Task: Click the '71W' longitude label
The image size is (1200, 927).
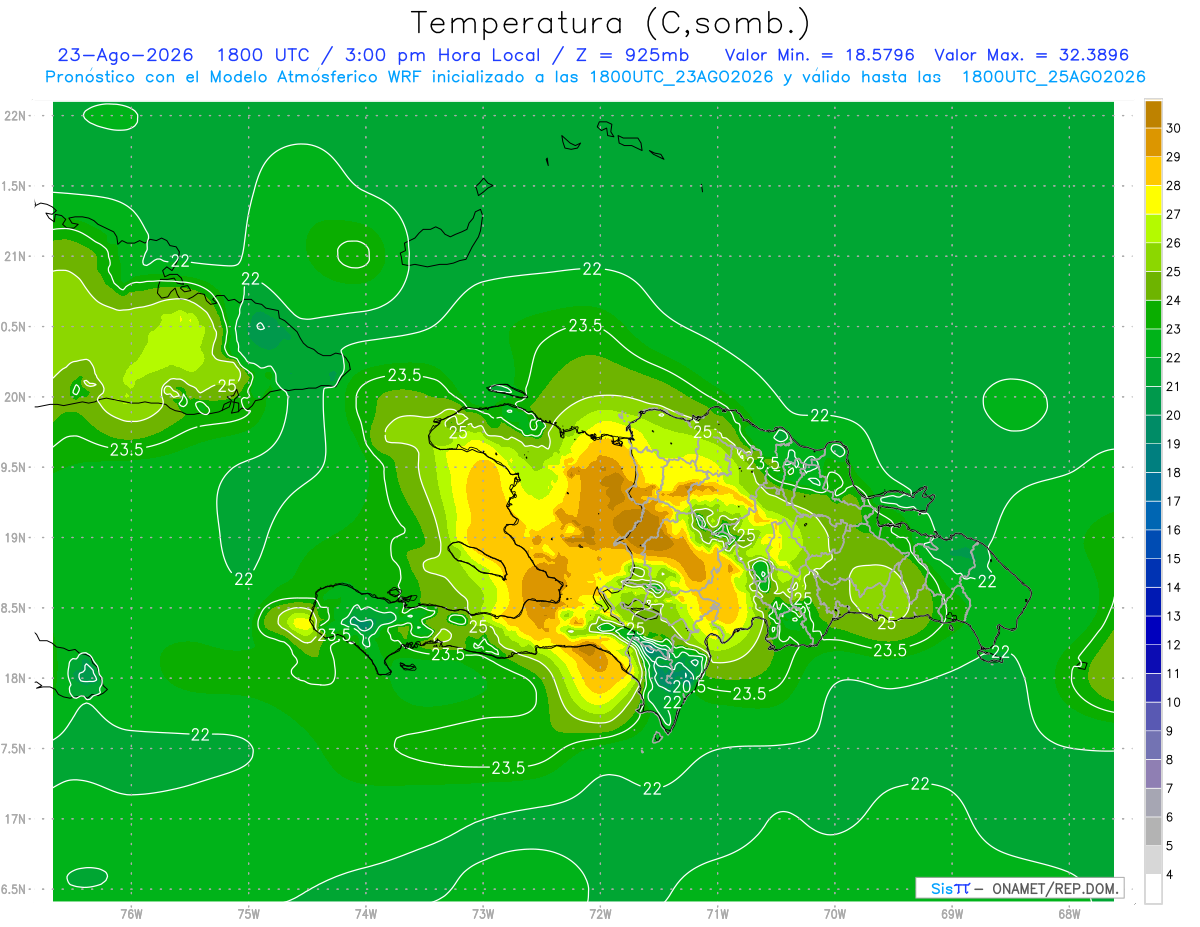Action: click(x=717, y=914)
